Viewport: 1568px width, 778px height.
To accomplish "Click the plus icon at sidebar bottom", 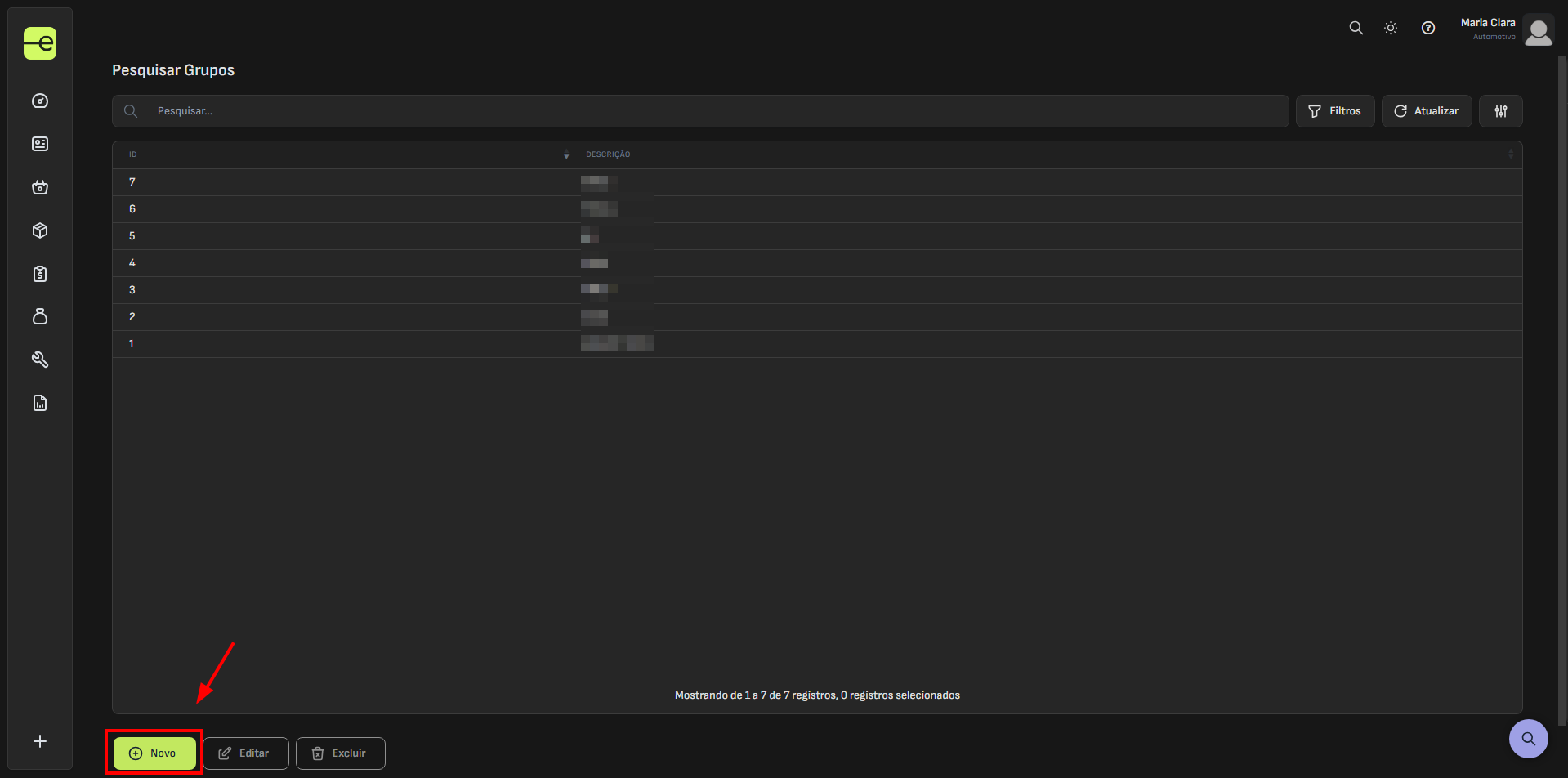I will click(x=40, y=741).
